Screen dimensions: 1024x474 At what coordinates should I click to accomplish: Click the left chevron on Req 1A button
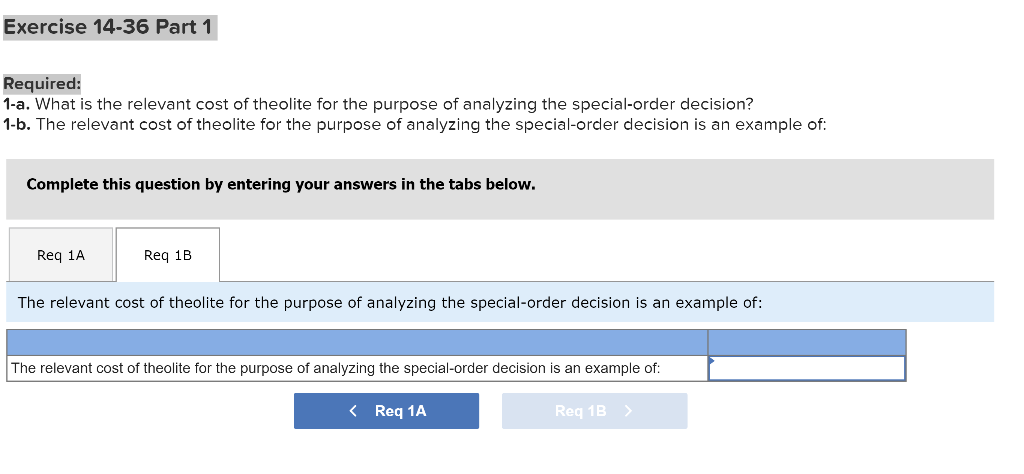pos(354,411)
